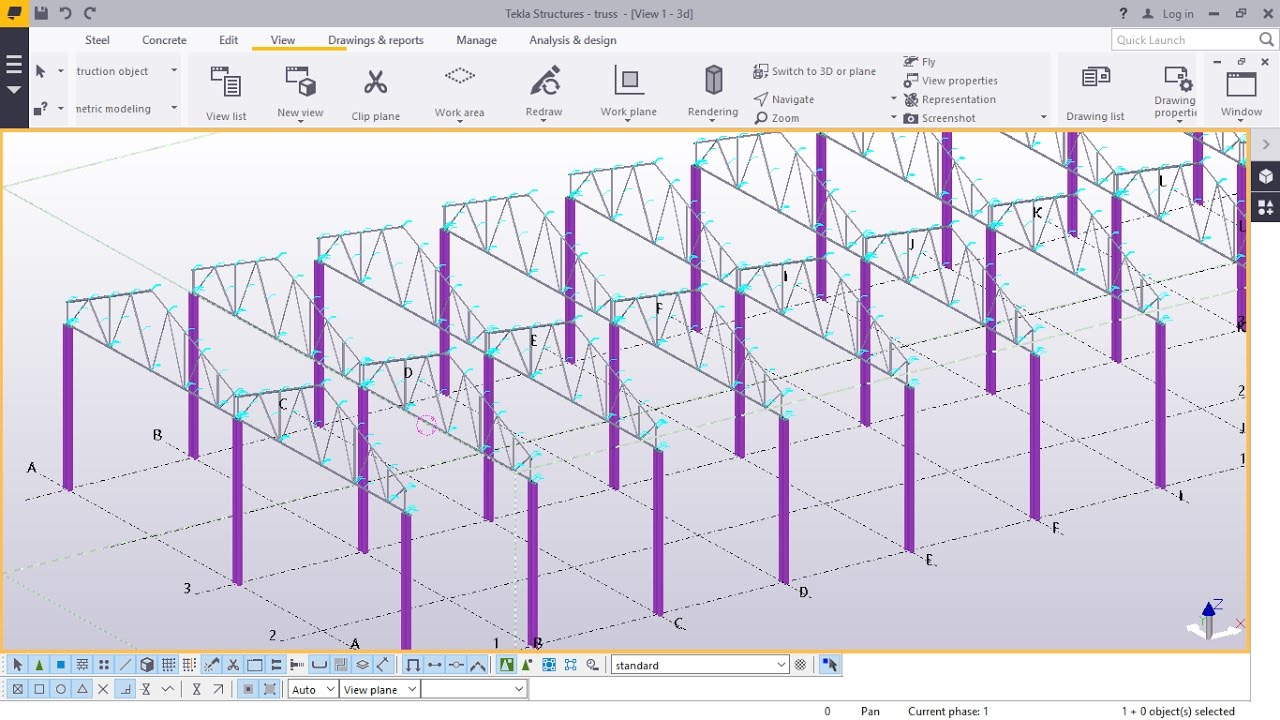This screenshot has height=720, width=1280.
Task: Expand the parametric modeling dropdown arrow
Action: pyautogui.click(x=174, y=108)
